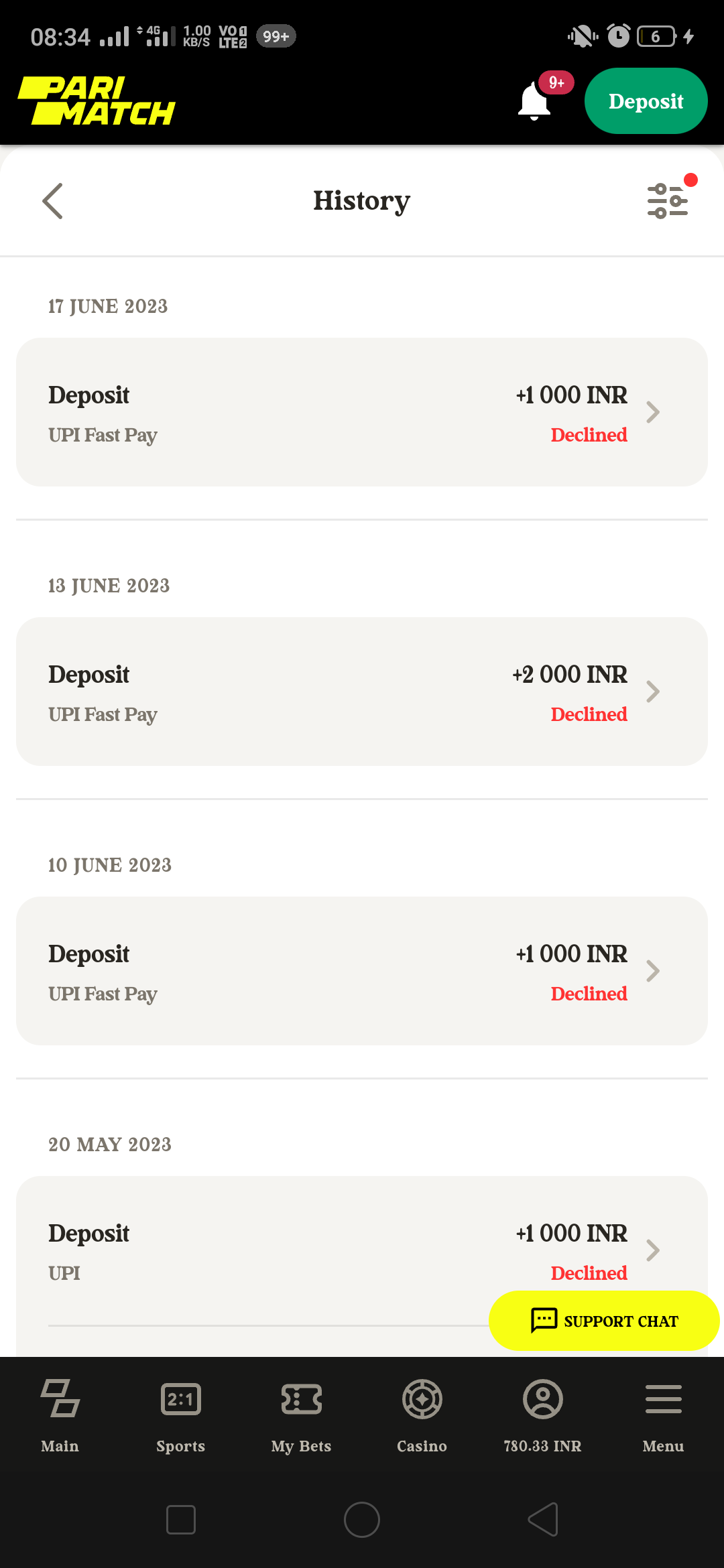The width and height of the screenshot is (724, 1568).
Task: Expand the 13 June deposit details chevron
Action: point(653,692)
